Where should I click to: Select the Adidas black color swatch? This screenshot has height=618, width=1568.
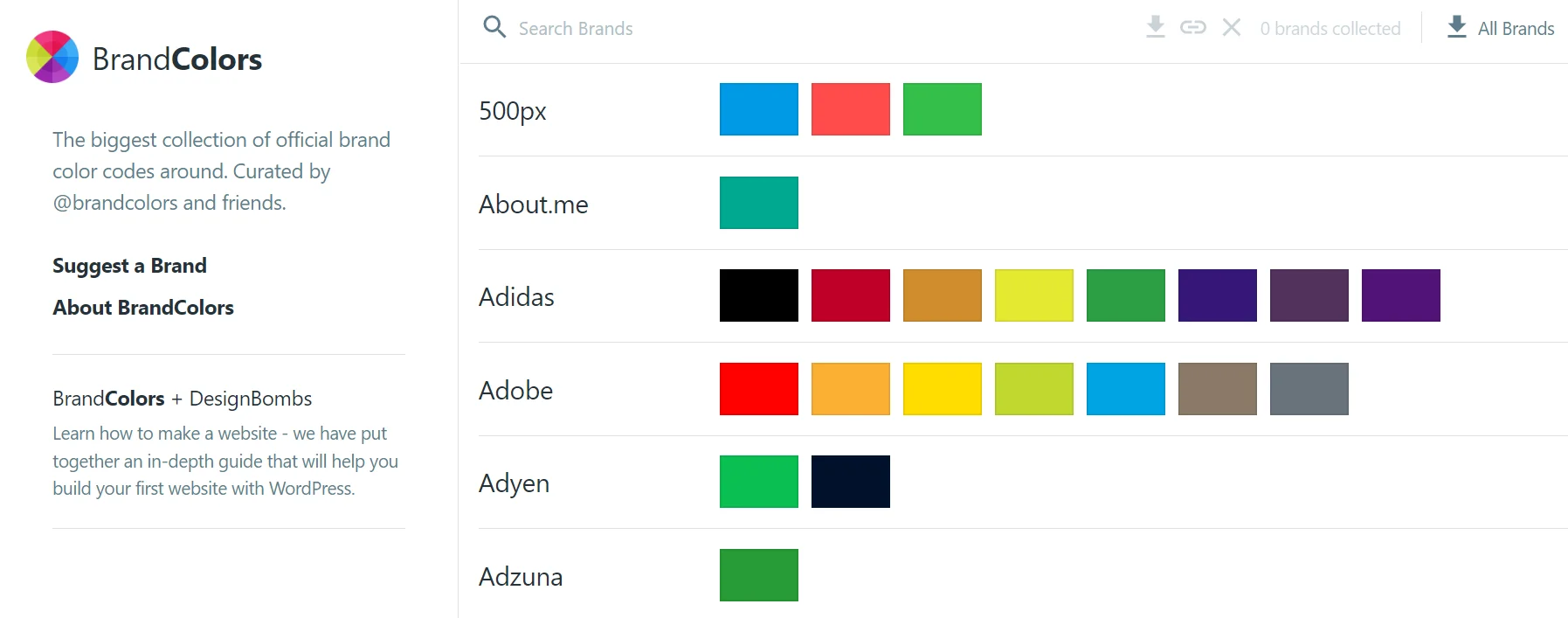[758, 295]
